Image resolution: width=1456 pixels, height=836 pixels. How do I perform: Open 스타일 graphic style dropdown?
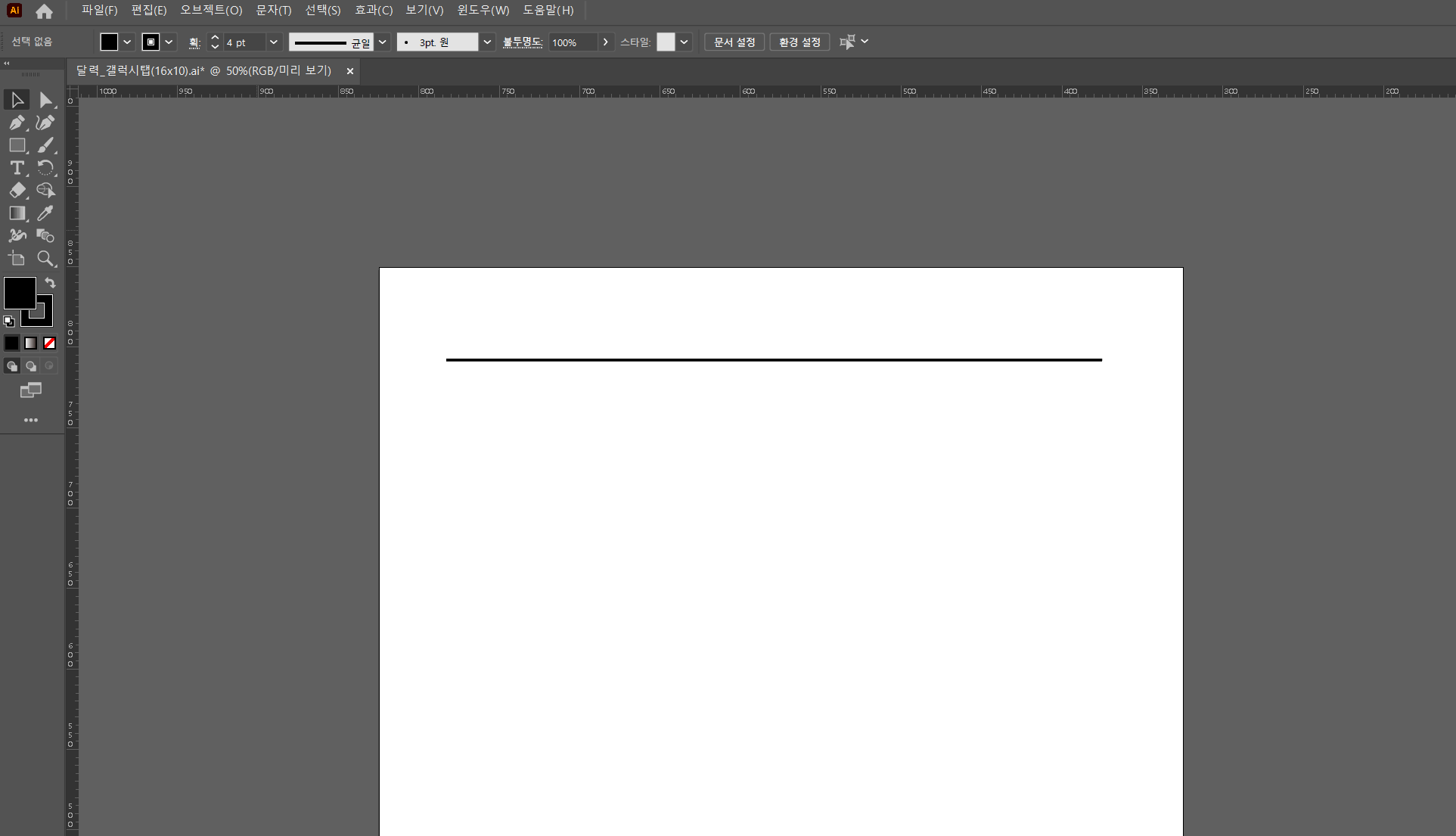point(684,42)
